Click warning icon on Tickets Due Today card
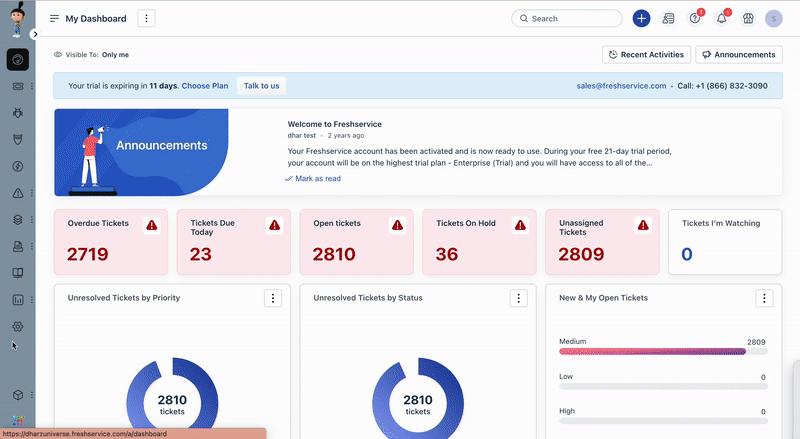This screenshot has height=439, width=800. (274, 225)
